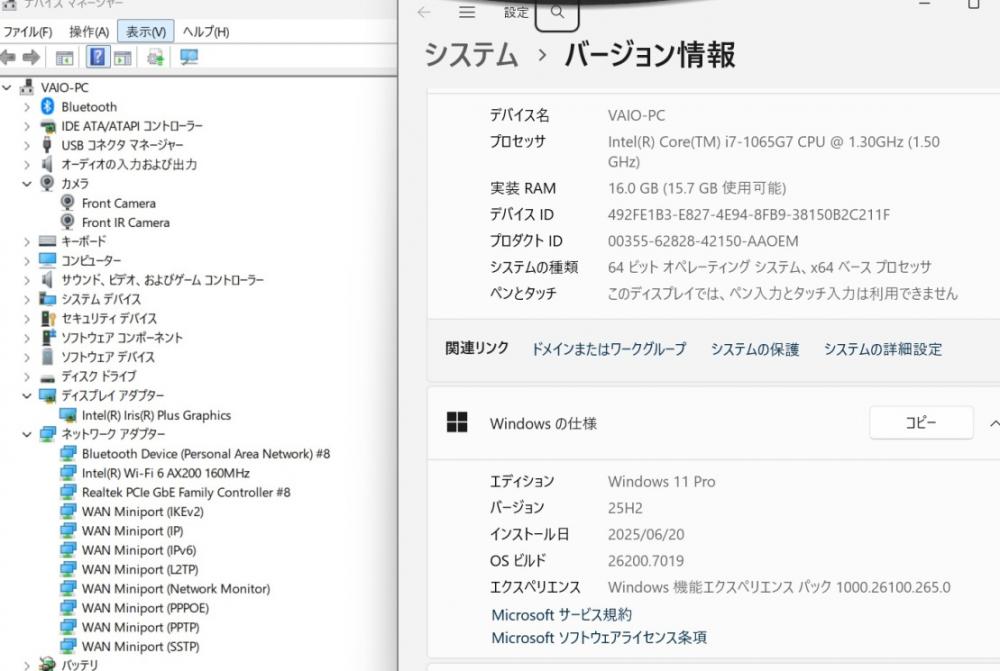Select Realtek PCIe GbE Family Controller #8
This screenshot has width=1000, height=671.
point(186,492)
